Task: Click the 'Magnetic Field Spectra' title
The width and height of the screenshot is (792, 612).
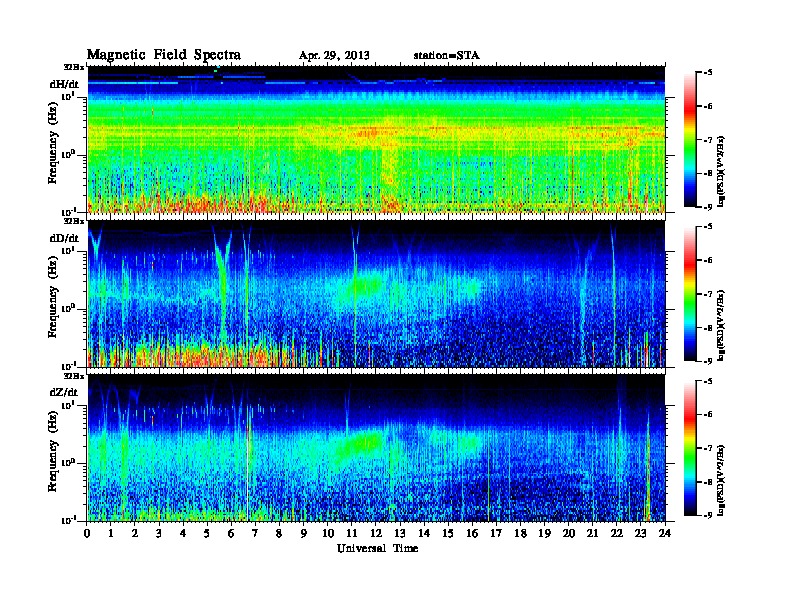Action: pyautogui.click(x=164, y=55)
